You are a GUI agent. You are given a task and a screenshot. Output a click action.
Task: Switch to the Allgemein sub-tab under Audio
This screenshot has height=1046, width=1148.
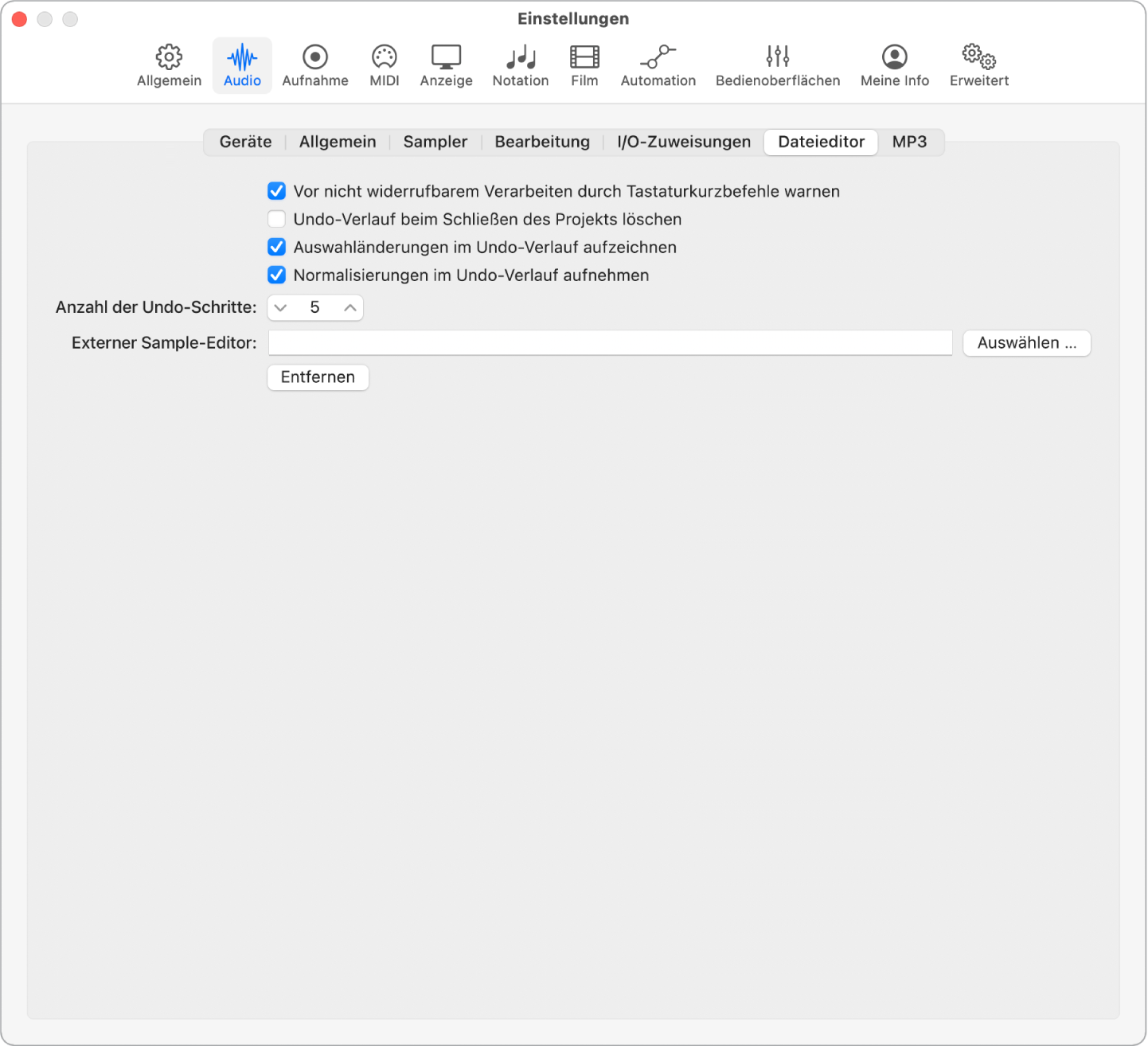tap(338, 142)
